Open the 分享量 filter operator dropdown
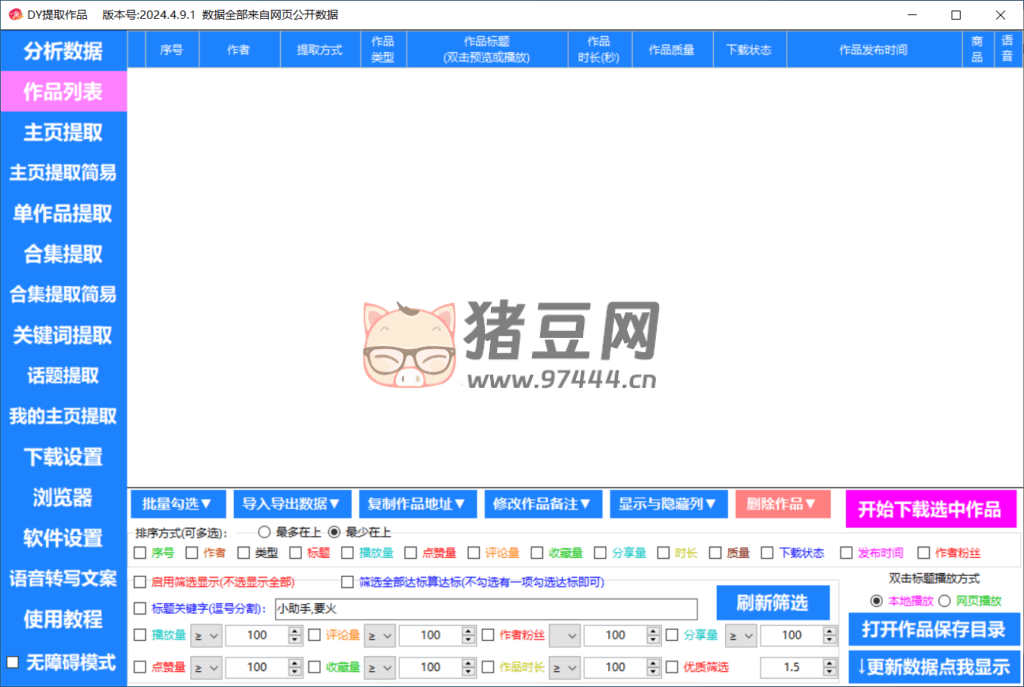This screenshot has width=1024, height=687. click(741, 635)
